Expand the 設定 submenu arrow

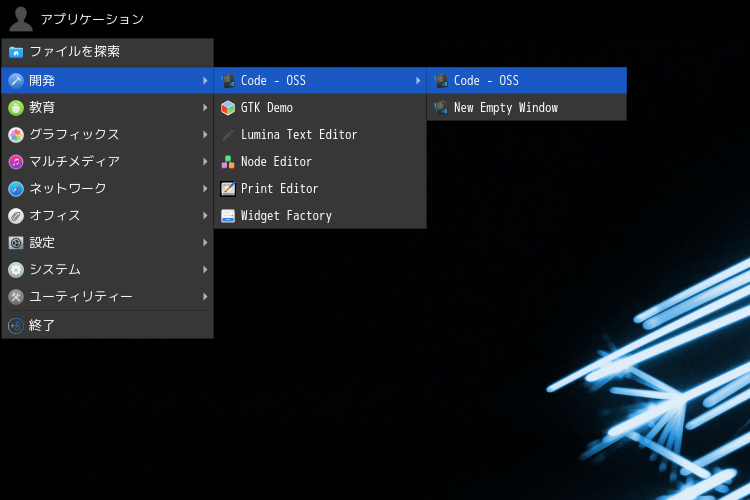tap(205, 243)
